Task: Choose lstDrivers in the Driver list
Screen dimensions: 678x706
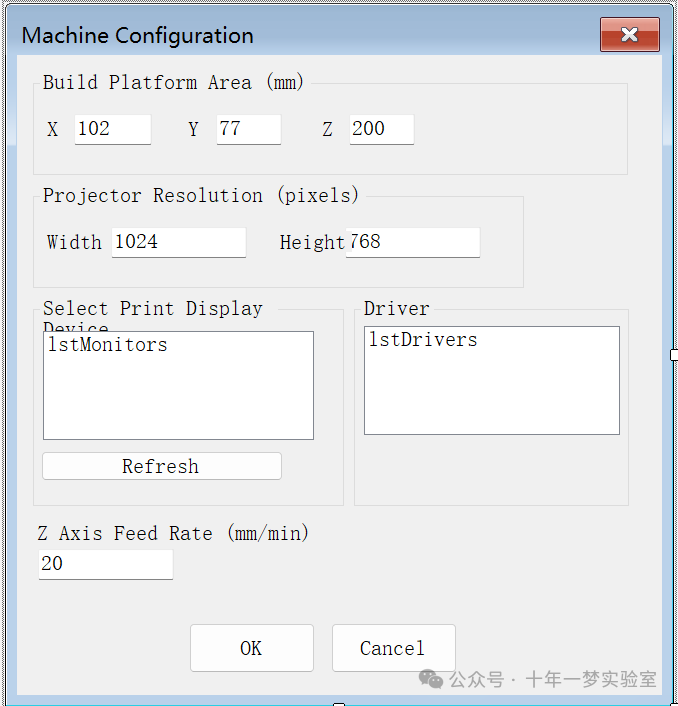Action: tap(423, 340)
